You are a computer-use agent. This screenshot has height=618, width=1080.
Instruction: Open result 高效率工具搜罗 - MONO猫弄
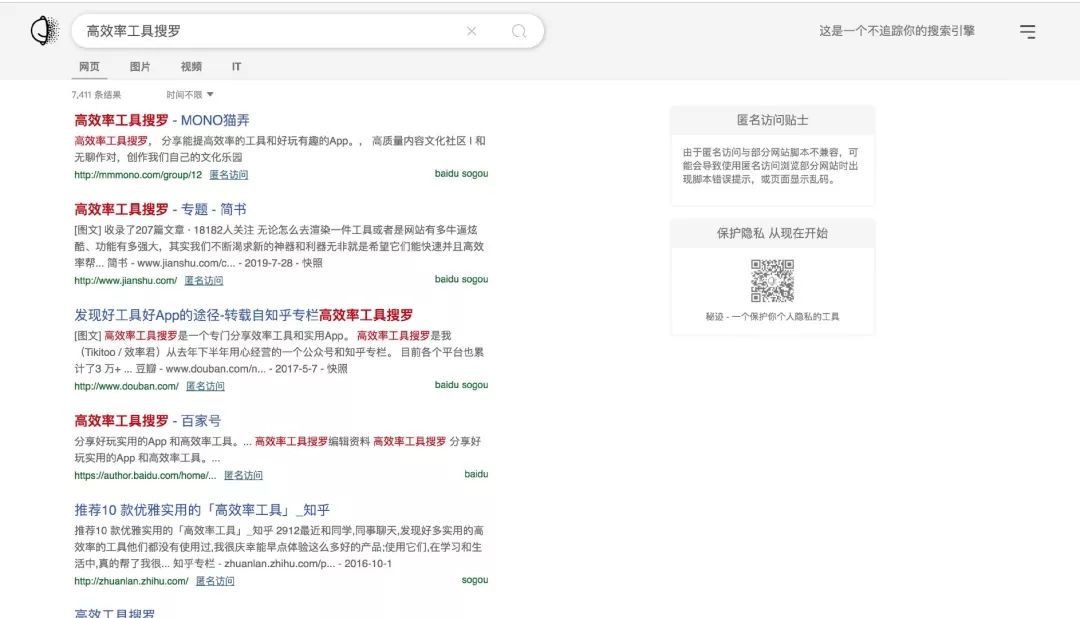(162, 120)
